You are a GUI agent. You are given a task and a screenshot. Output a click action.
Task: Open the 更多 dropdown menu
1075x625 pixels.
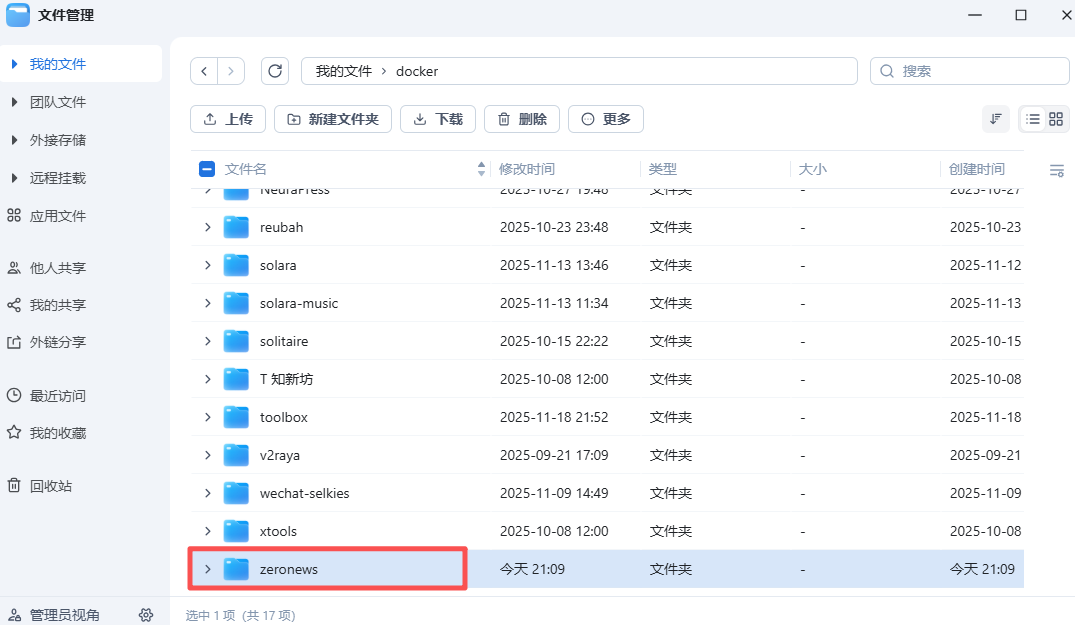point(605,118)
